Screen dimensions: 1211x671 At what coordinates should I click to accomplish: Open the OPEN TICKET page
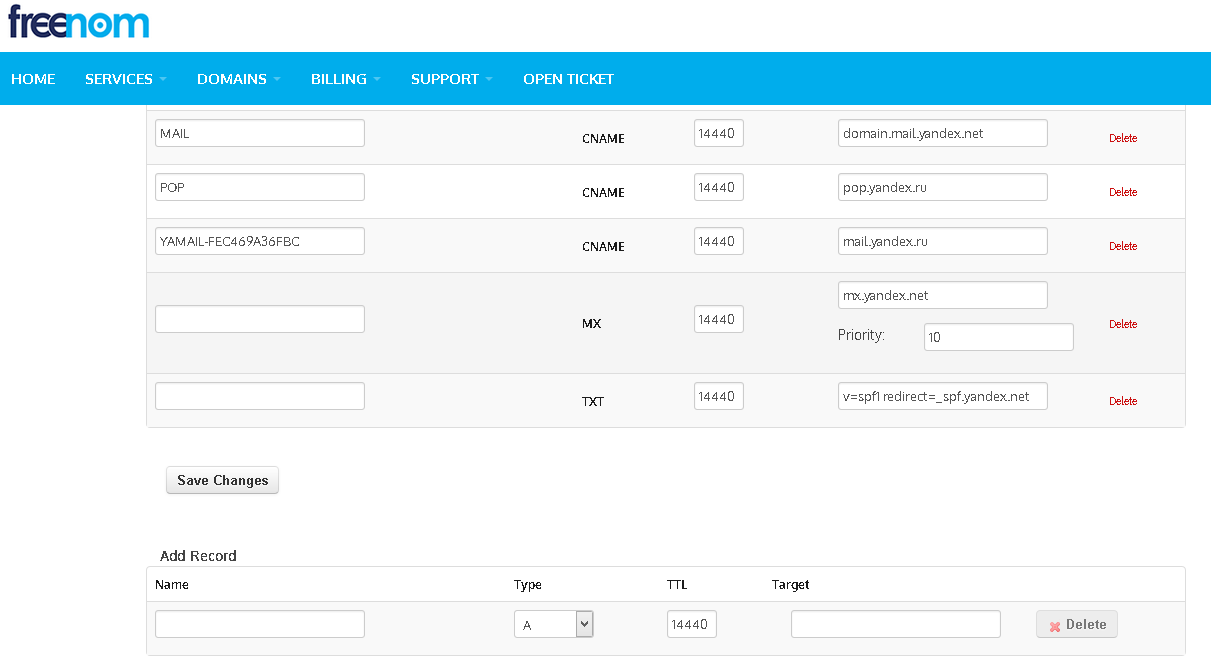[568, 79]
